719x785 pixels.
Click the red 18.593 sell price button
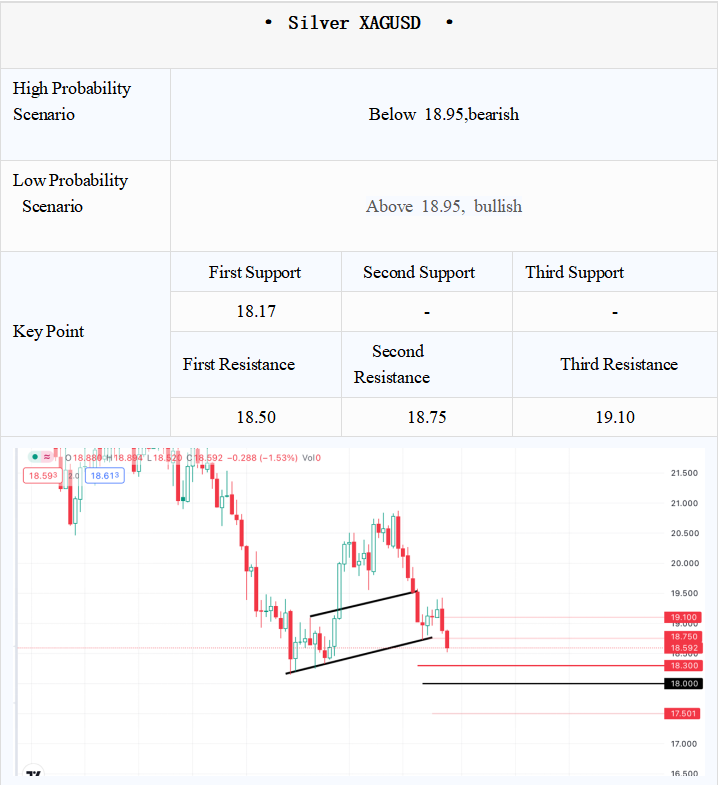point(43,475)
